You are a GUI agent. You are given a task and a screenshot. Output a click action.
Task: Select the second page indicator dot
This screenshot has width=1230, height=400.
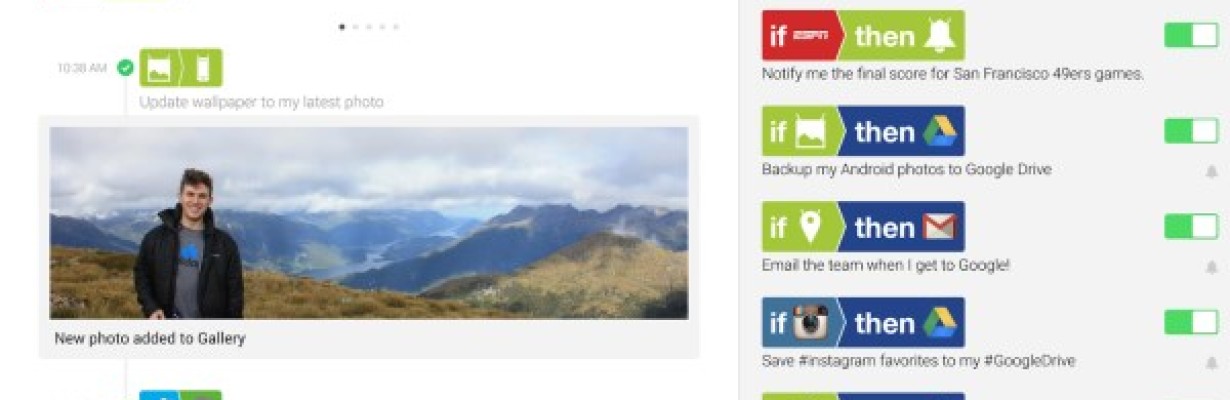pos(355,27)
